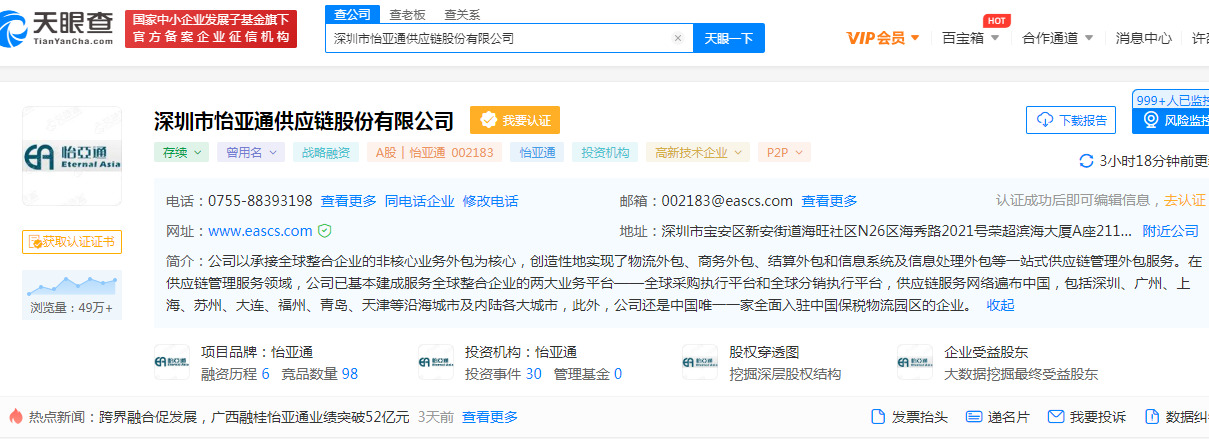Click the red 官方备案企业征信机构 banner

click(211, 28)
